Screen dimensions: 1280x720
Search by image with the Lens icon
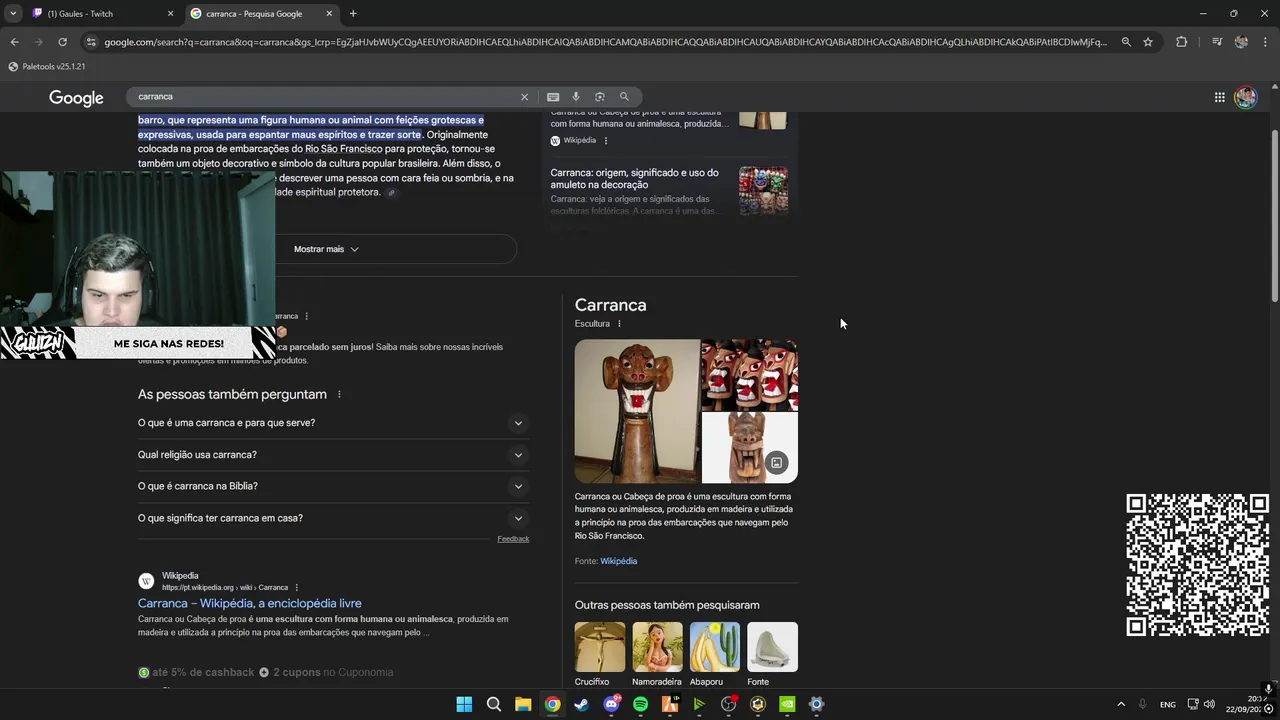point(600,97)
